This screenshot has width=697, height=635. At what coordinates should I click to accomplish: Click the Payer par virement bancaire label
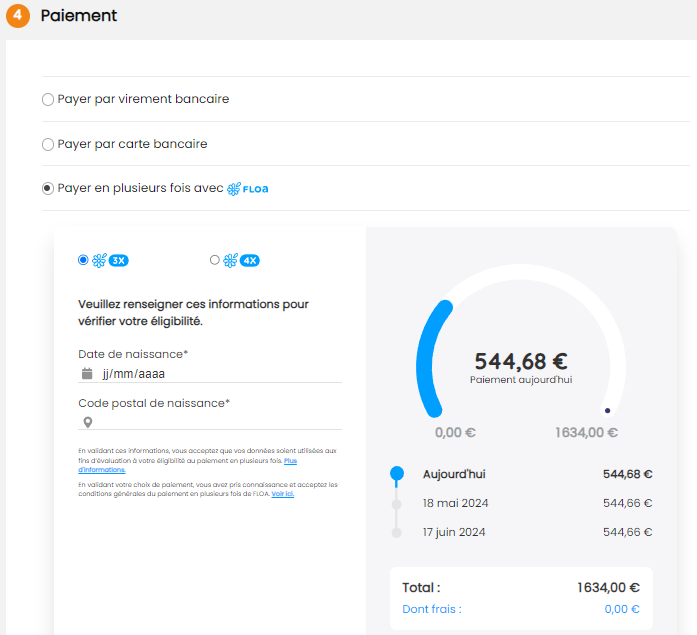click(x=143, y=99)
